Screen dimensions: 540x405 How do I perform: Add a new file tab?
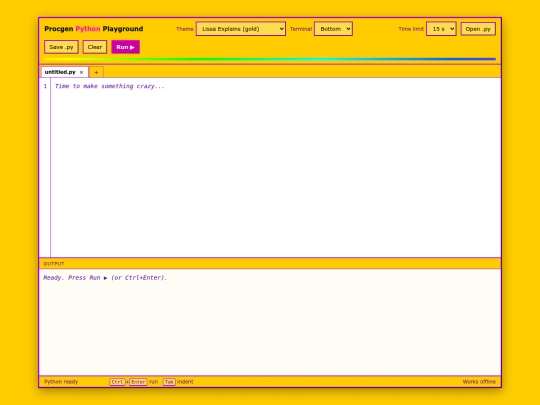click(96, 72)
